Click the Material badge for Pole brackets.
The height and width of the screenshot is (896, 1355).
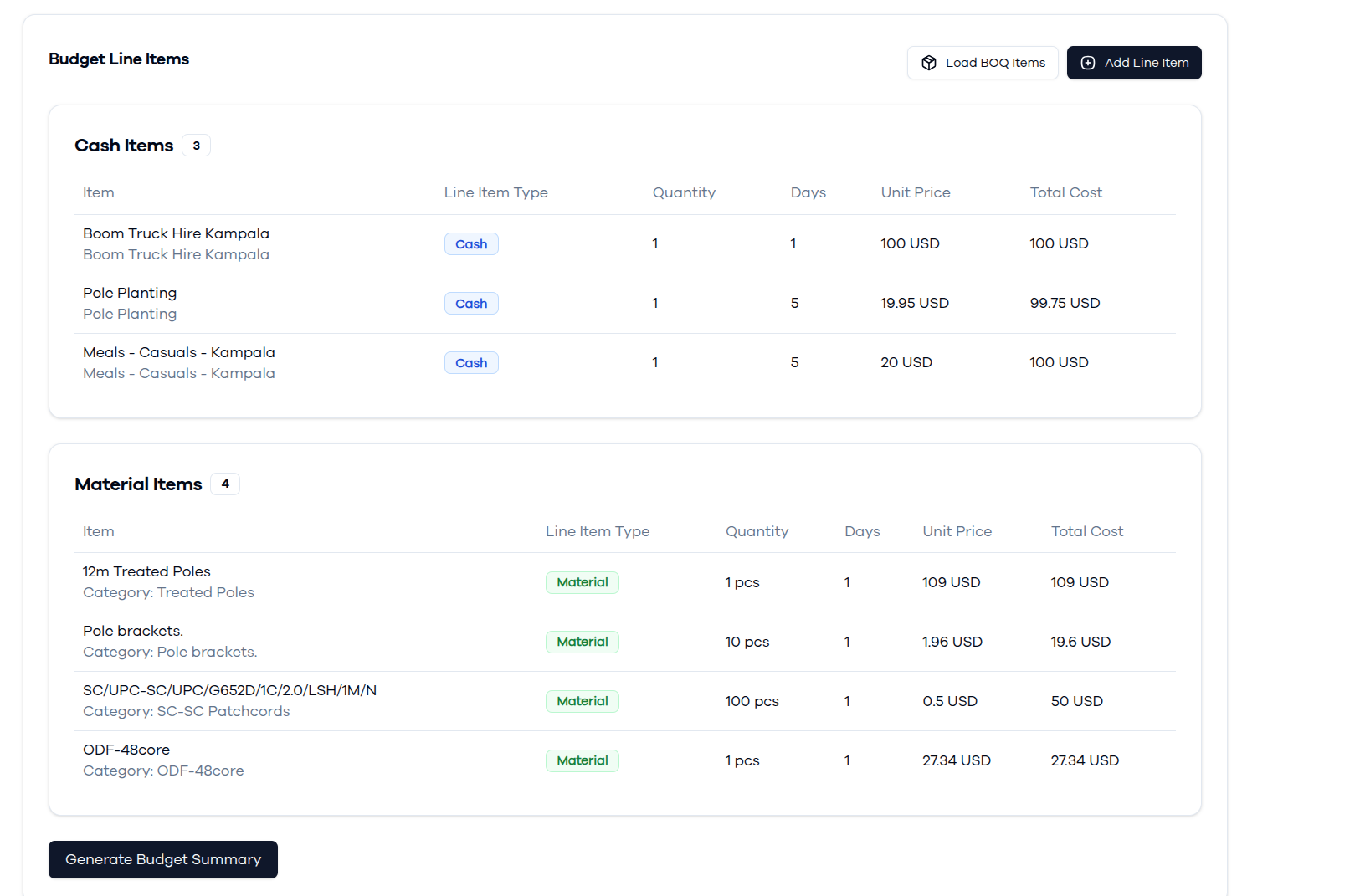583,642
